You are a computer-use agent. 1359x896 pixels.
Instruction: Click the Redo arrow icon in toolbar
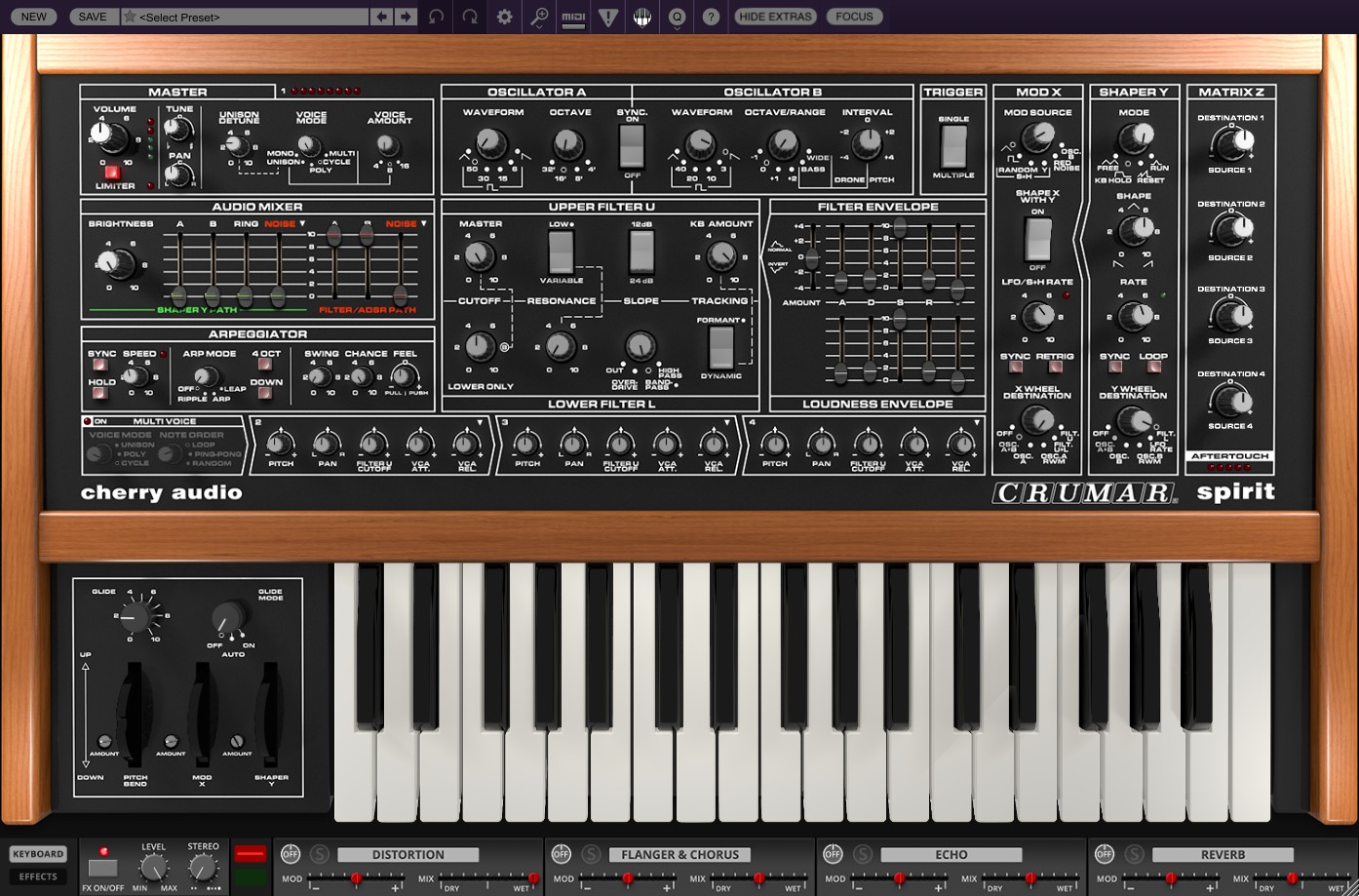tap(470, 17)
